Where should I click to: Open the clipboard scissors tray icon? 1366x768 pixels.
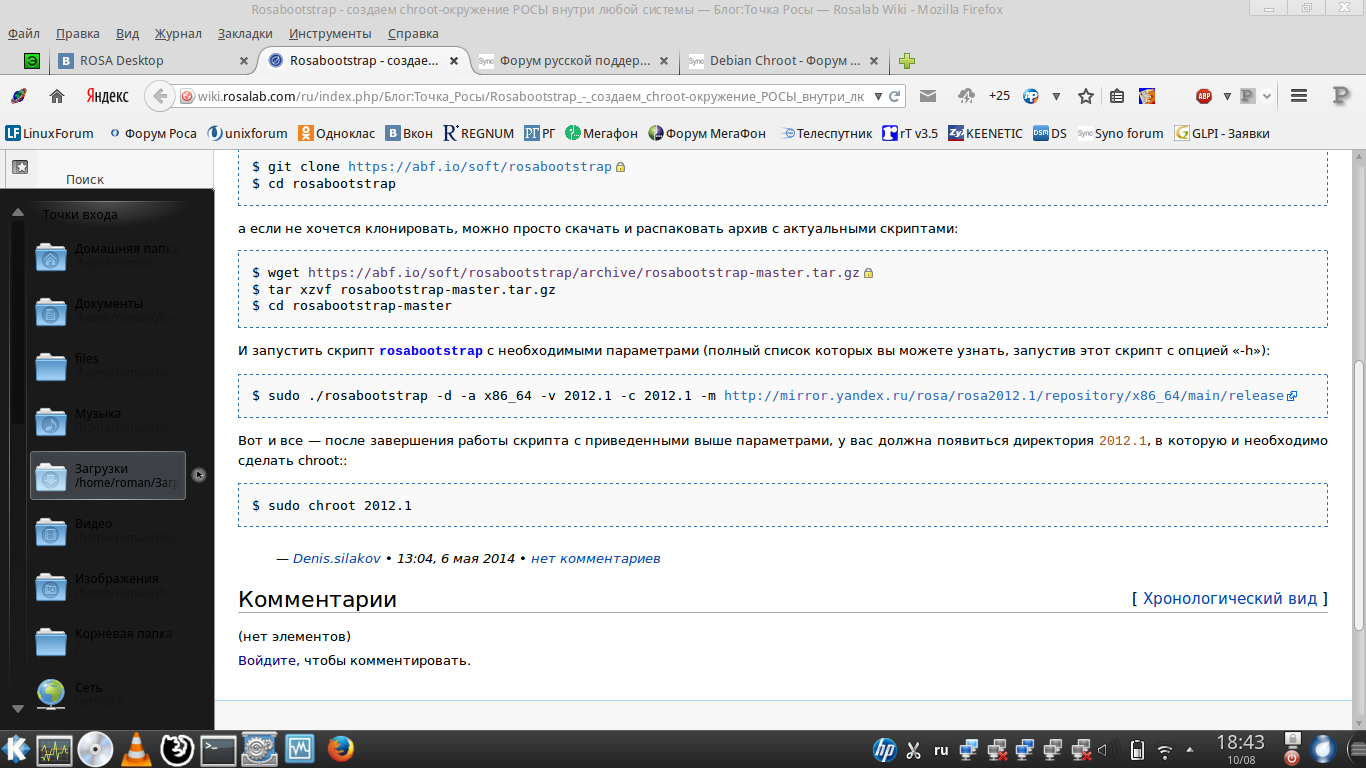[913, 749]
